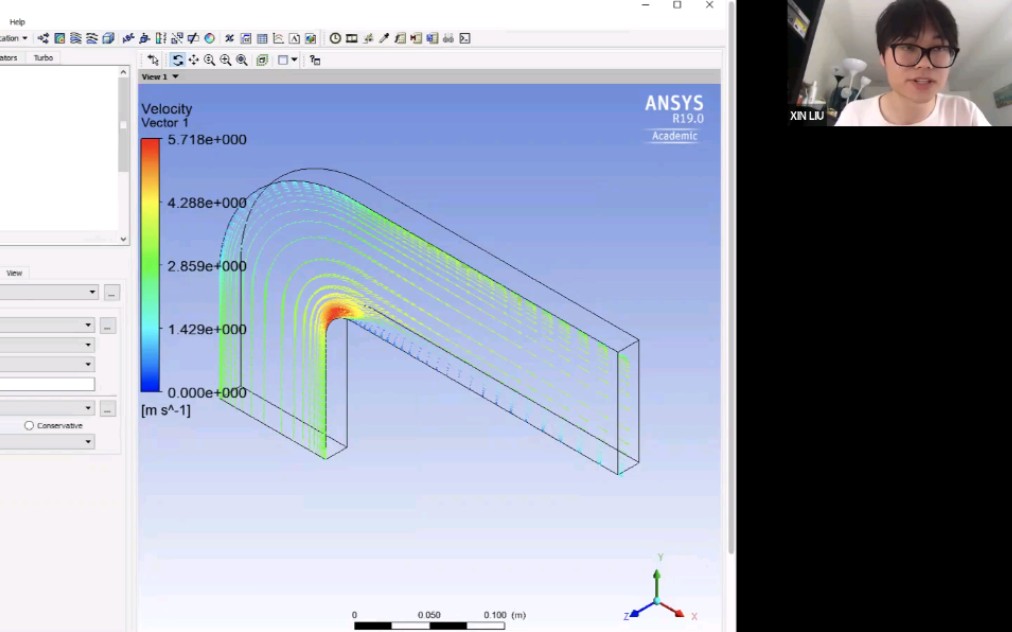Open the Help menu
The height and width of the screenshot is (632, 1012).
tap(17, 19)
